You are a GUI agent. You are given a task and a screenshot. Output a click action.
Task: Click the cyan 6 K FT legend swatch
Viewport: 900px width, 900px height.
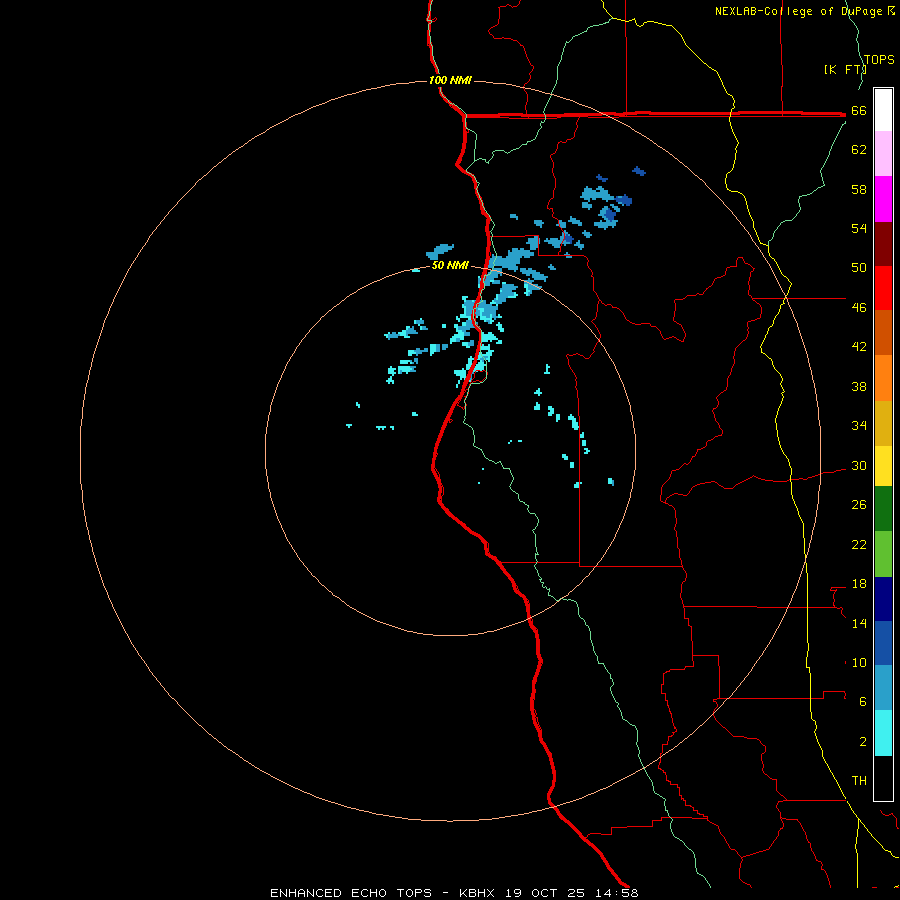[x=883, y=733]
